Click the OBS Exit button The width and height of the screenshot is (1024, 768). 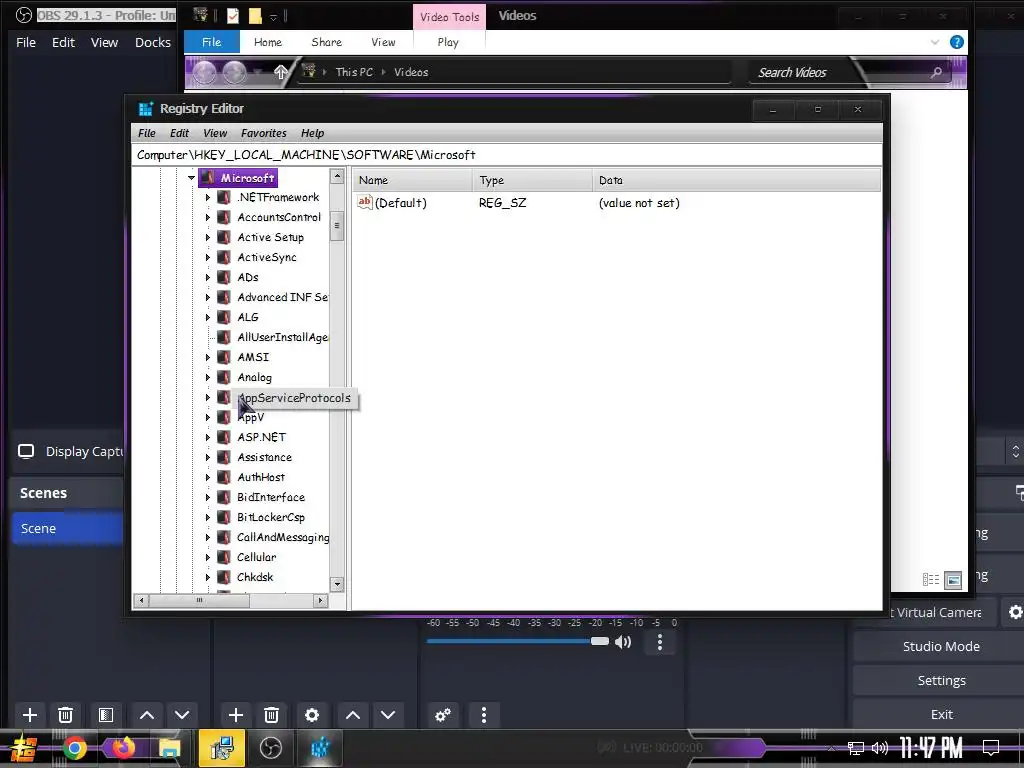point(941,714)
